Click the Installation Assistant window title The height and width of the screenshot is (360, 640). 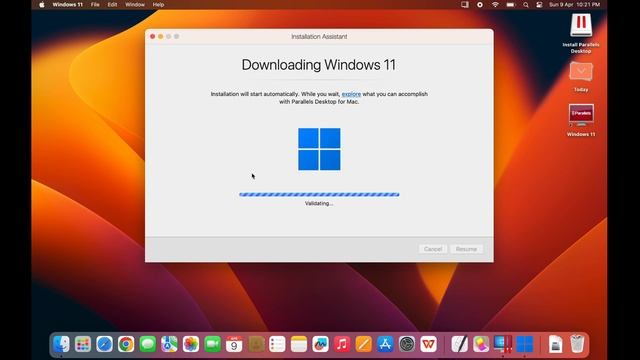tap(319, 36)
